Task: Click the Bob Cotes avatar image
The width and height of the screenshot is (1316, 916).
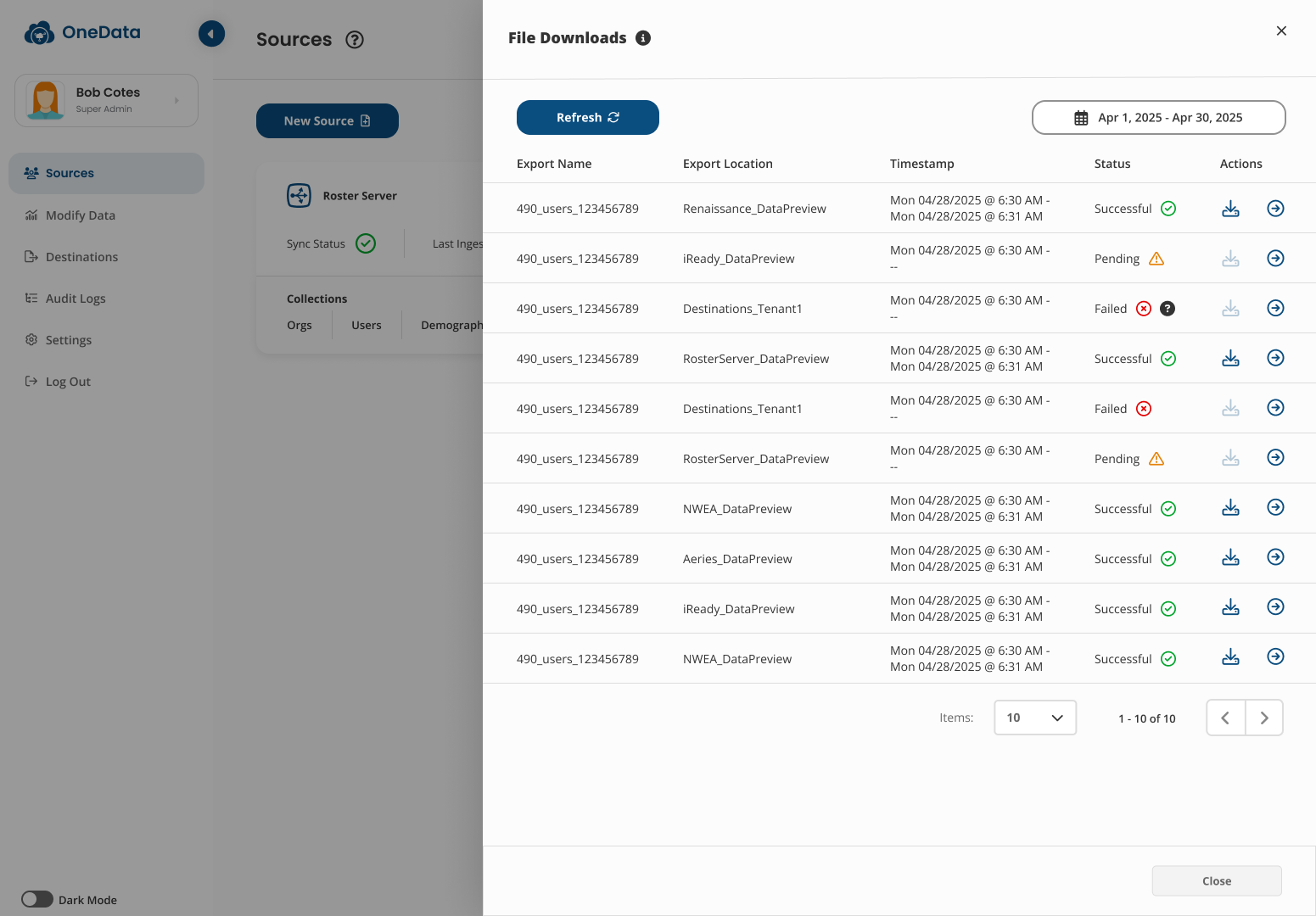Action: (x=46, y=100)
